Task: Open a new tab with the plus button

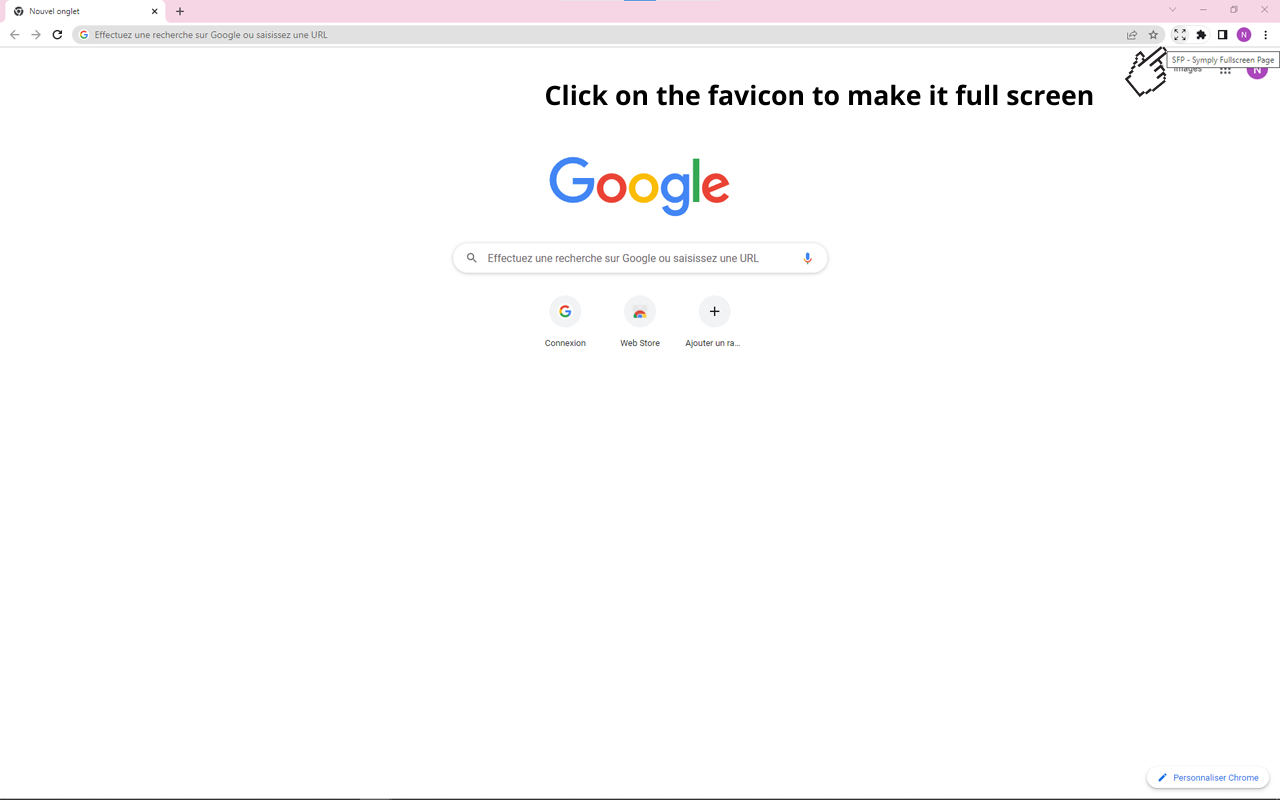Action: point(180,12)
